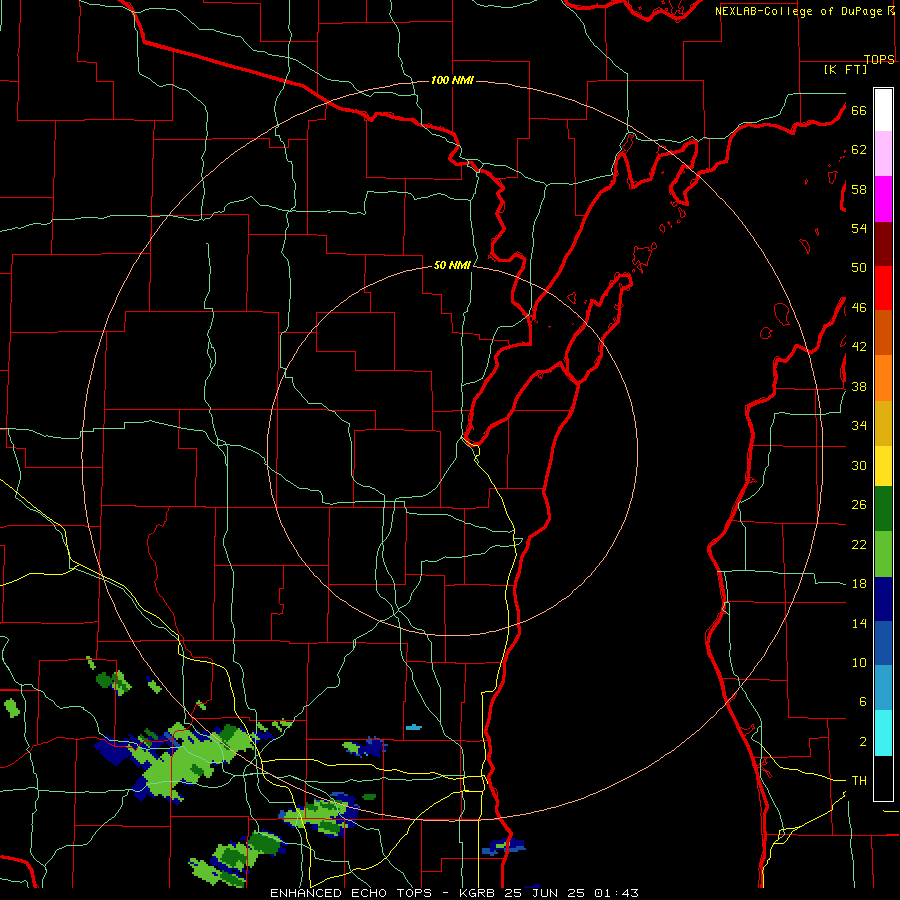900x900 pixels.
Task: Click the legend value 50 in the color scale
Action: point(859,267)
